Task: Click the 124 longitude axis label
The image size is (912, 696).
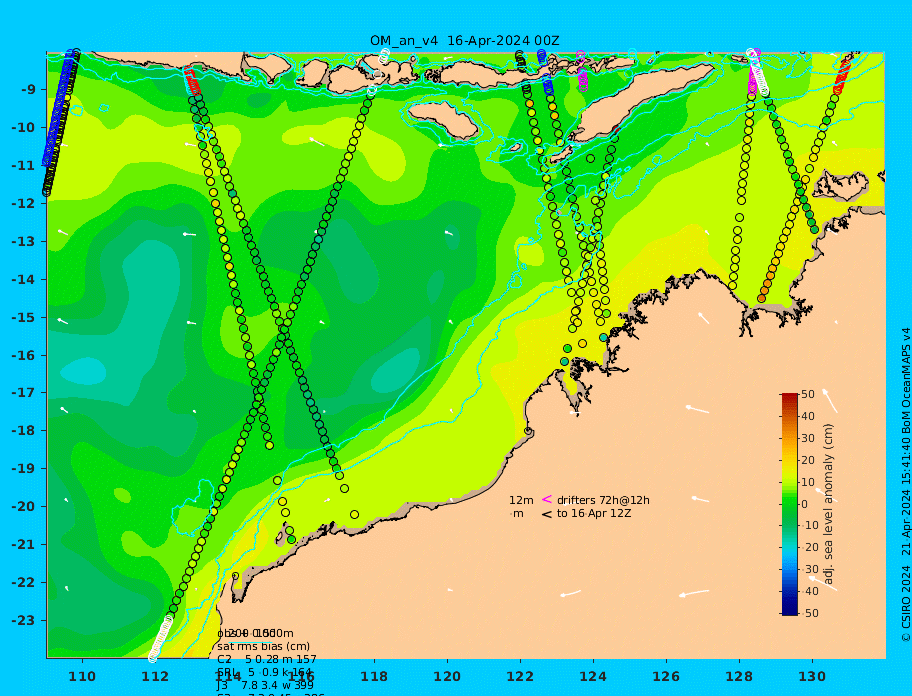Action: click(x=593, y=676)
